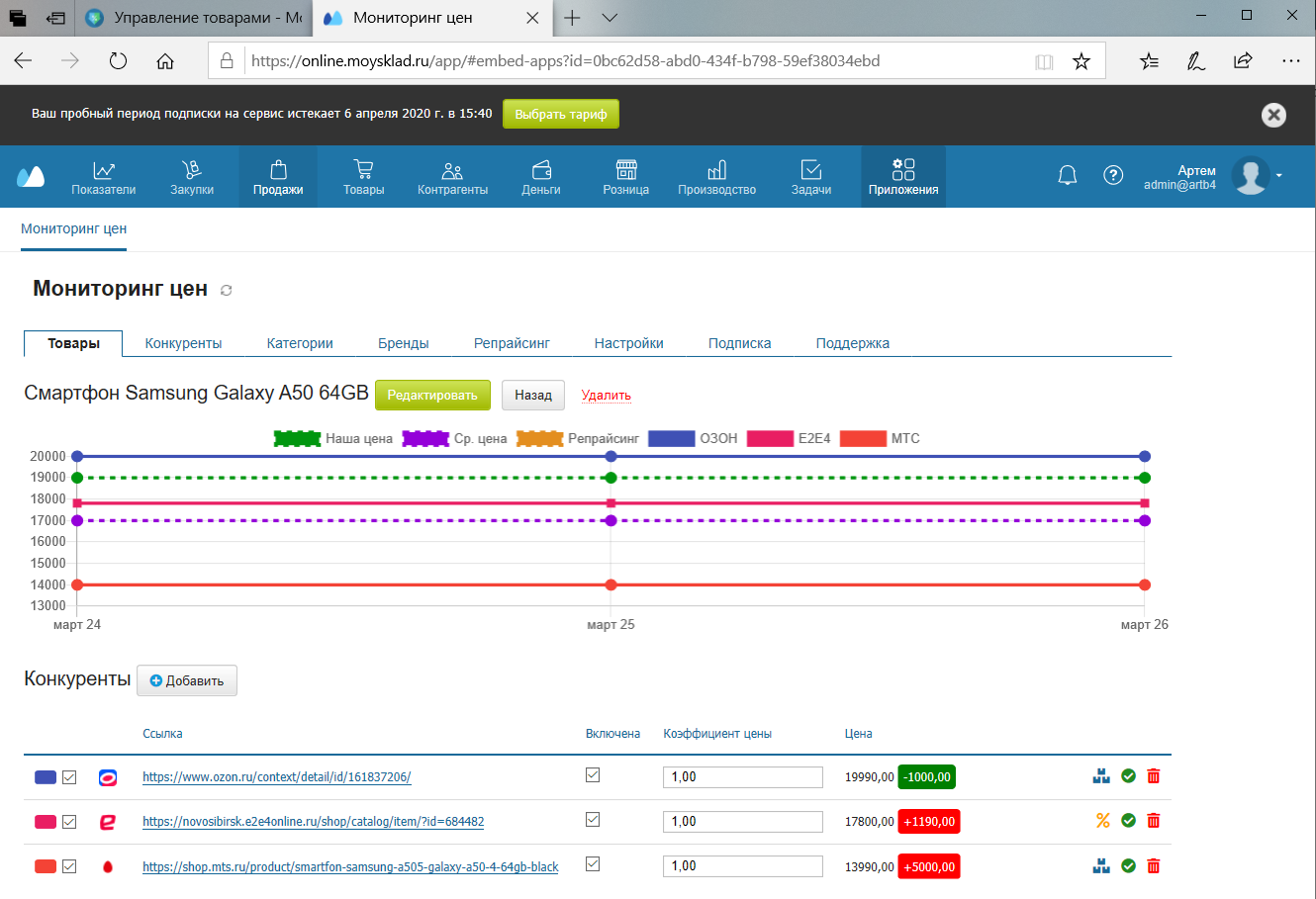
Task: Delete the shop.mts.ru competitor via trash icon
Action: tap(1153, 865)
